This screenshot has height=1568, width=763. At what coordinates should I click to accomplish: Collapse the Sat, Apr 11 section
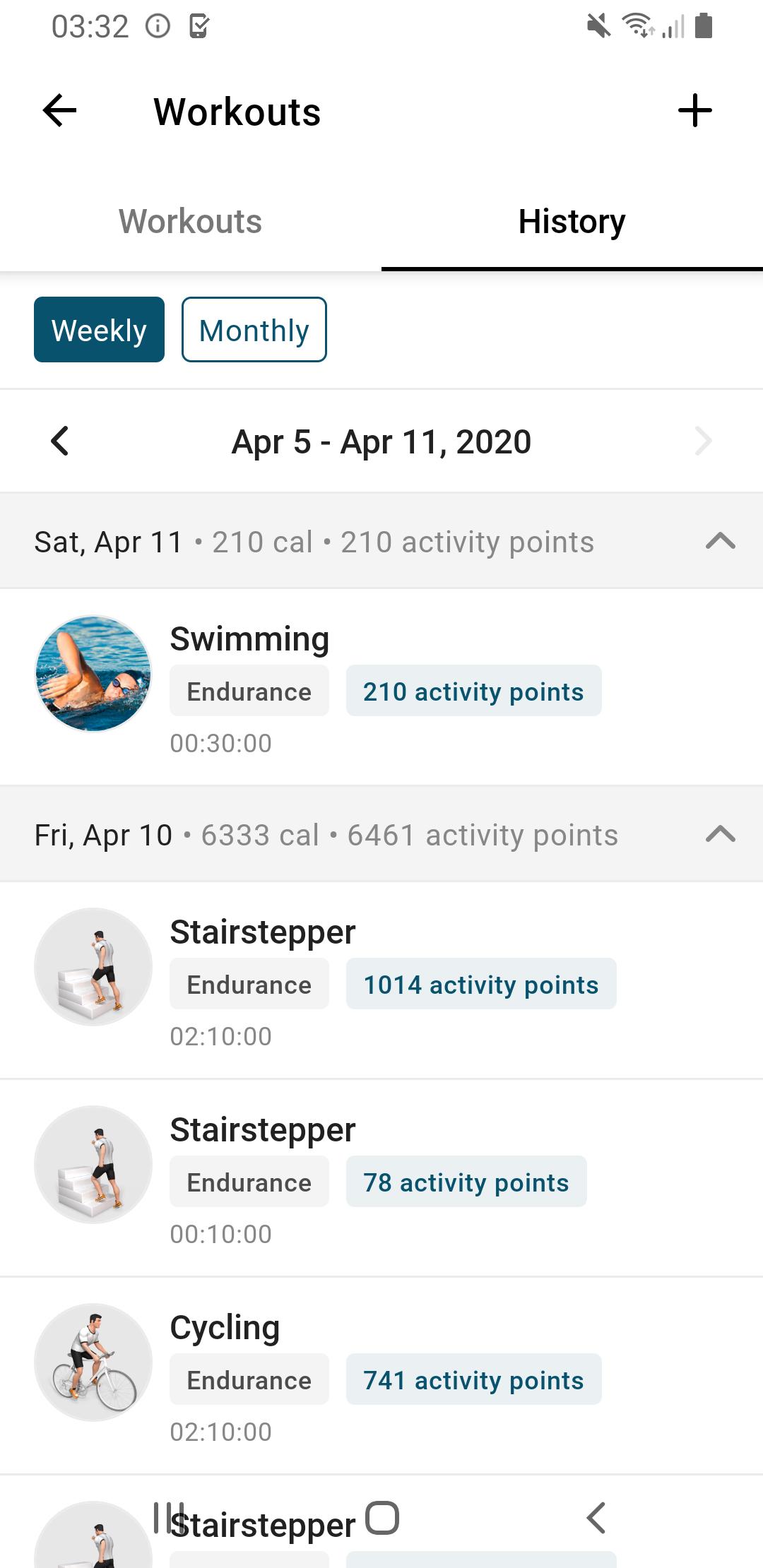click(721, 542)
